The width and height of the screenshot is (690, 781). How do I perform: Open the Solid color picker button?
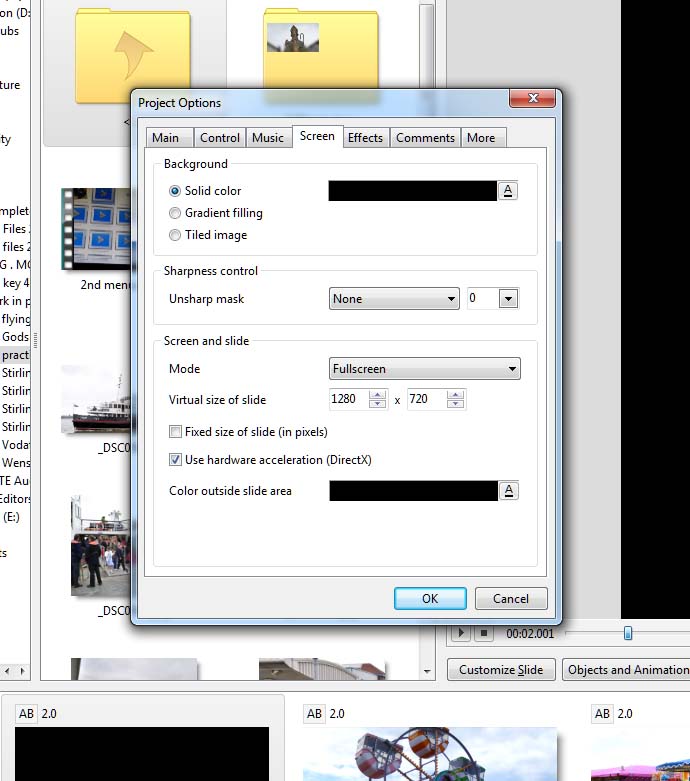coord(508,191)
